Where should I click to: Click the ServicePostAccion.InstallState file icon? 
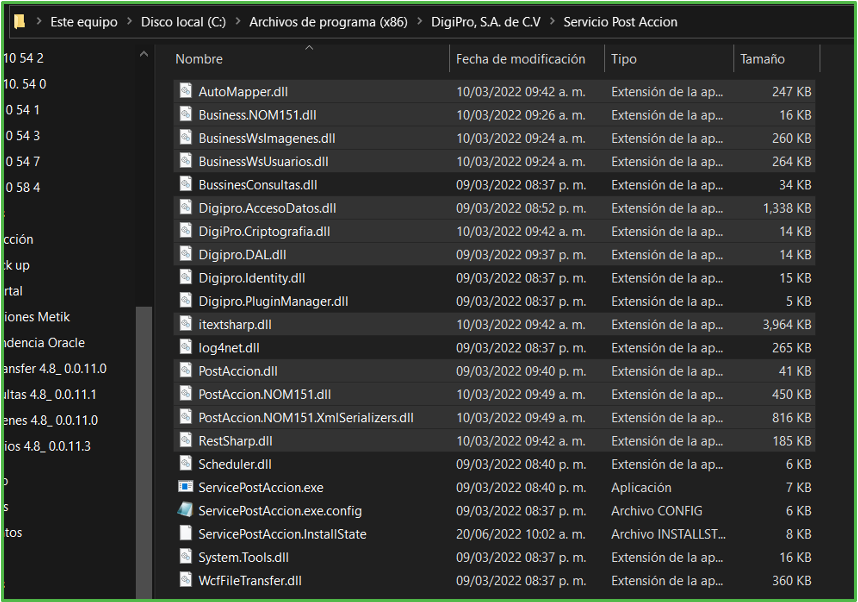pos(185,534)
